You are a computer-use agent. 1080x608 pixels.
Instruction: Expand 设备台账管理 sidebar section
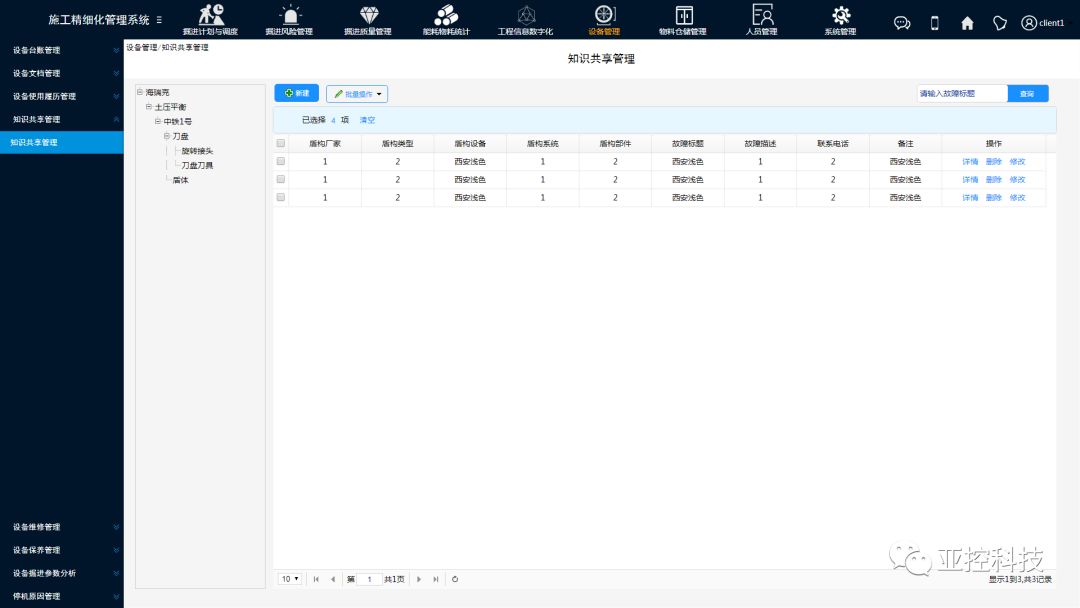point(62,50)
